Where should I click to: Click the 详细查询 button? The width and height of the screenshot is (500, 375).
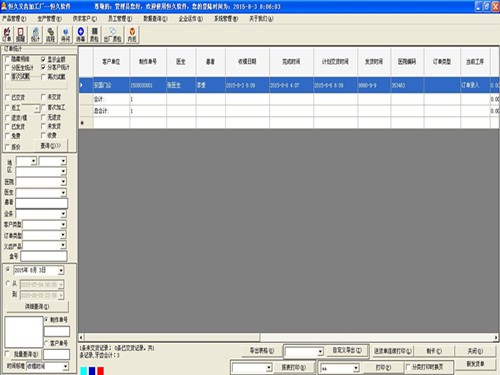[37, 306]
